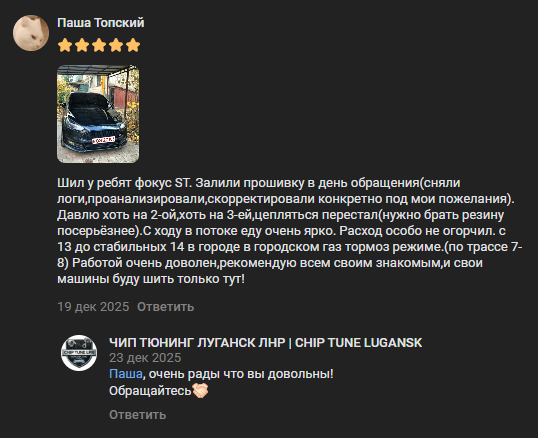Click the second rating star
Image resolution: width=538 pixels, height=438 pixels.
[82, 45]
